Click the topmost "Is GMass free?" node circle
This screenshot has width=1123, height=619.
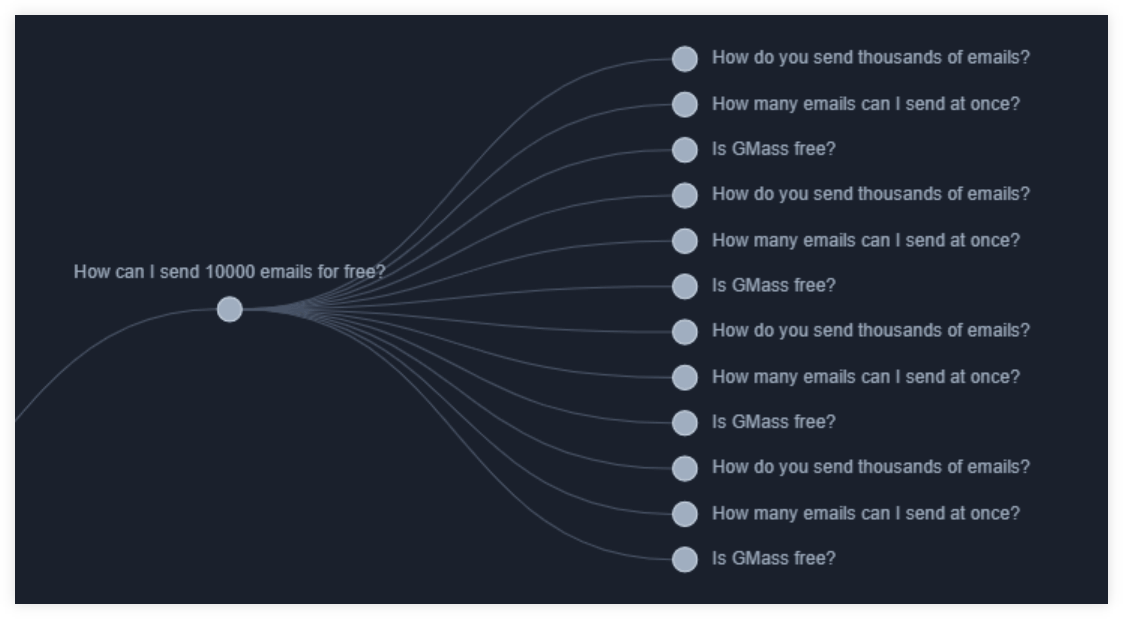tap(685, 150)
